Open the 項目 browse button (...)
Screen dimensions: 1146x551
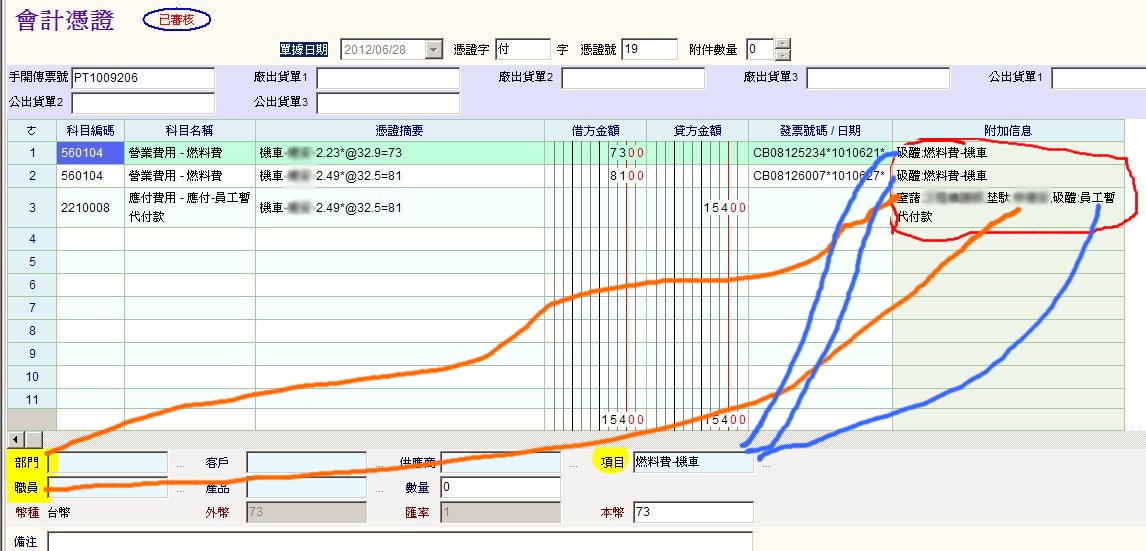click(x=766, y=465)
